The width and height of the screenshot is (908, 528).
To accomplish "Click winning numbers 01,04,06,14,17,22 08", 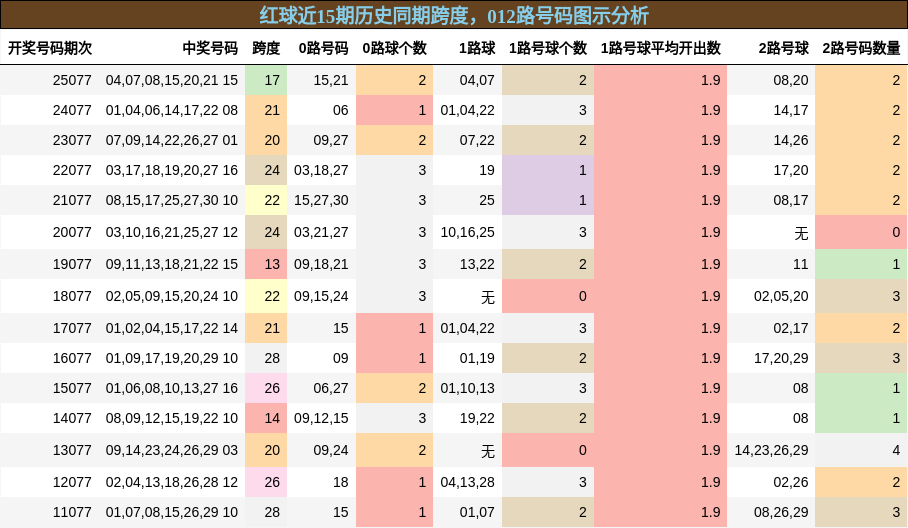I will 171,110.
